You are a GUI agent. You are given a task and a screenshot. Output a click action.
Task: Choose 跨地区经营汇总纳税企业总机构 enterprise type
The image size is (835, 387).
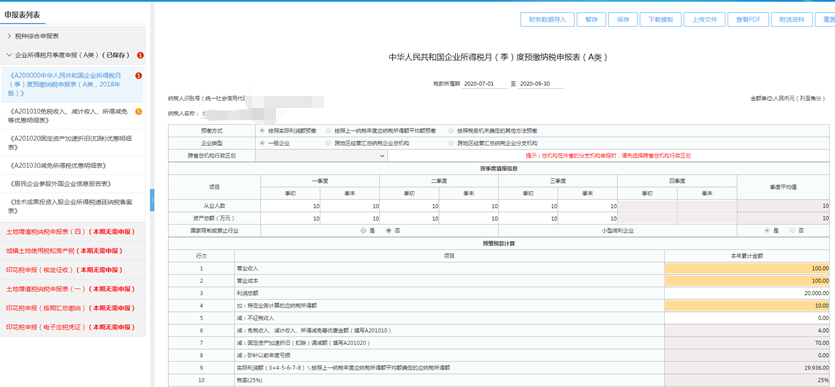click(328, 143)
